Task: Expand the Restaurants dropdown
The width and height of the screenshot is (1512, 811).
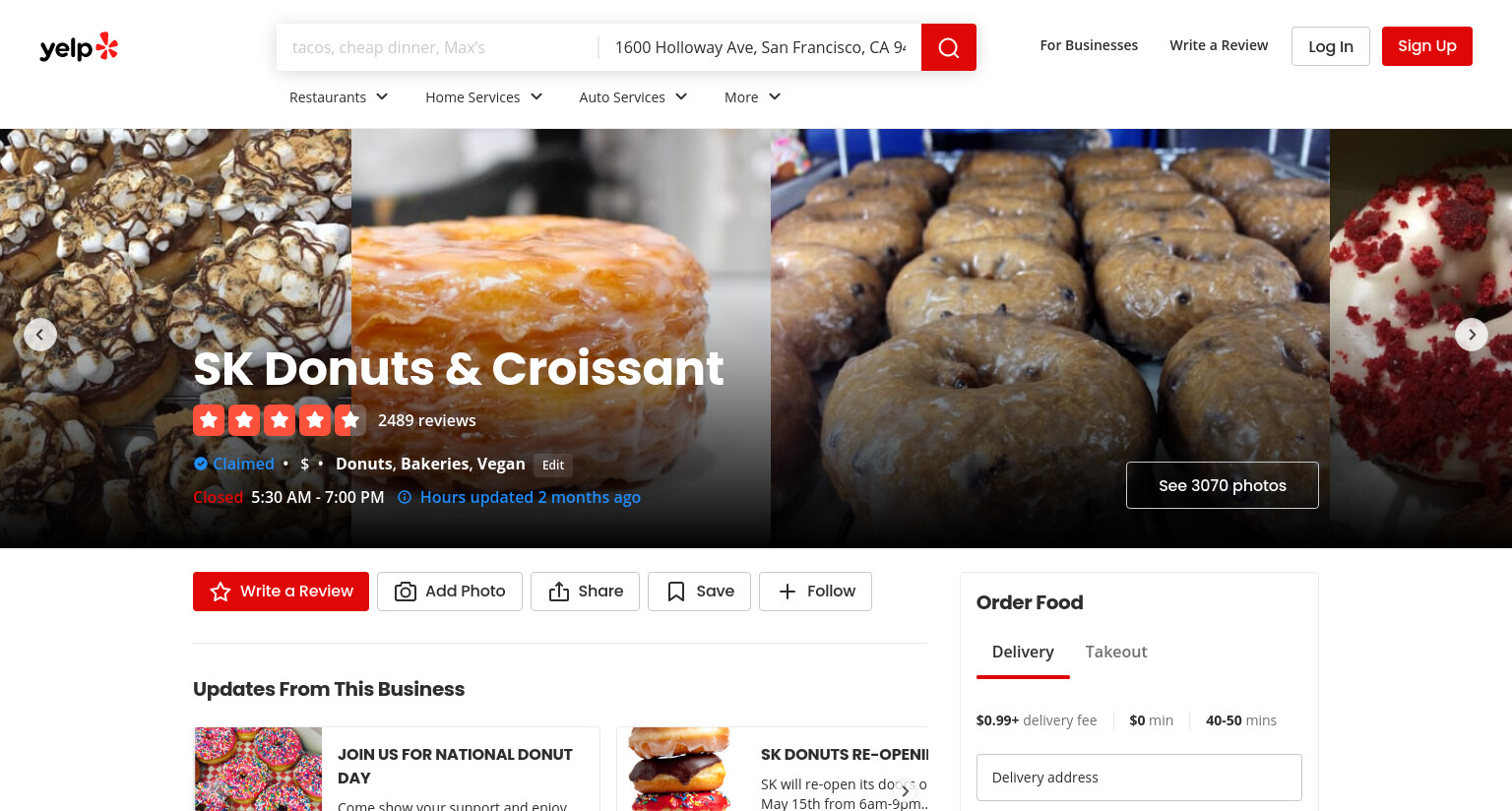Action: pos(339,96)
